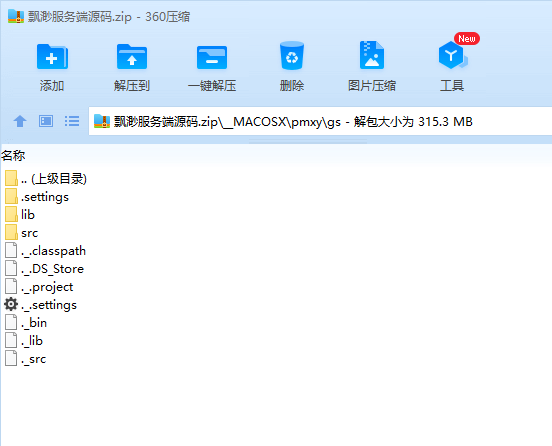552x446 pixels.
Task: Select the ._.classpath file
Action: click(x=45, y=251)
